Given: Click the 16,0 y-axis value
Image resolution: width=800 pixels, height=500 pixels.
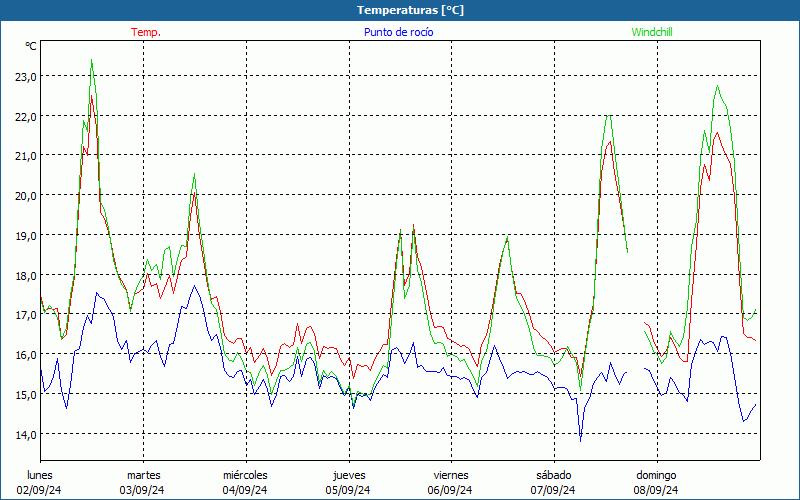Looking at the screenshot, I should (x=26, y=355).
